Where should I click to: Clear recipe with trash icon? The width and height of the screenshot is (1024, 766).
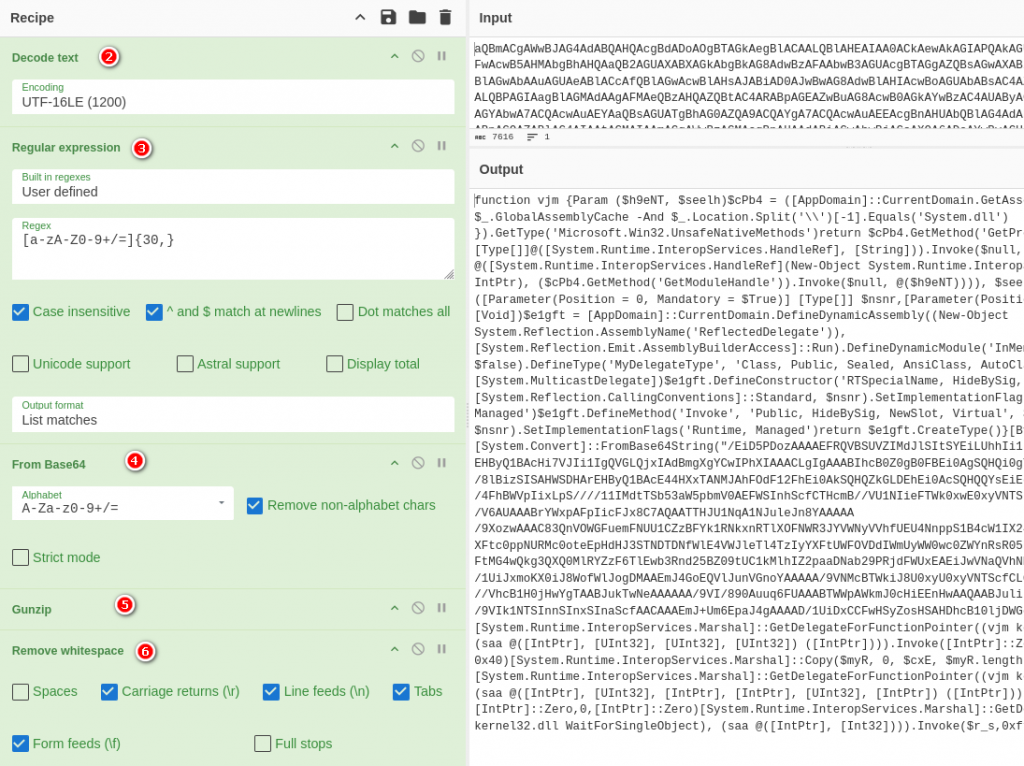[445, 18]
